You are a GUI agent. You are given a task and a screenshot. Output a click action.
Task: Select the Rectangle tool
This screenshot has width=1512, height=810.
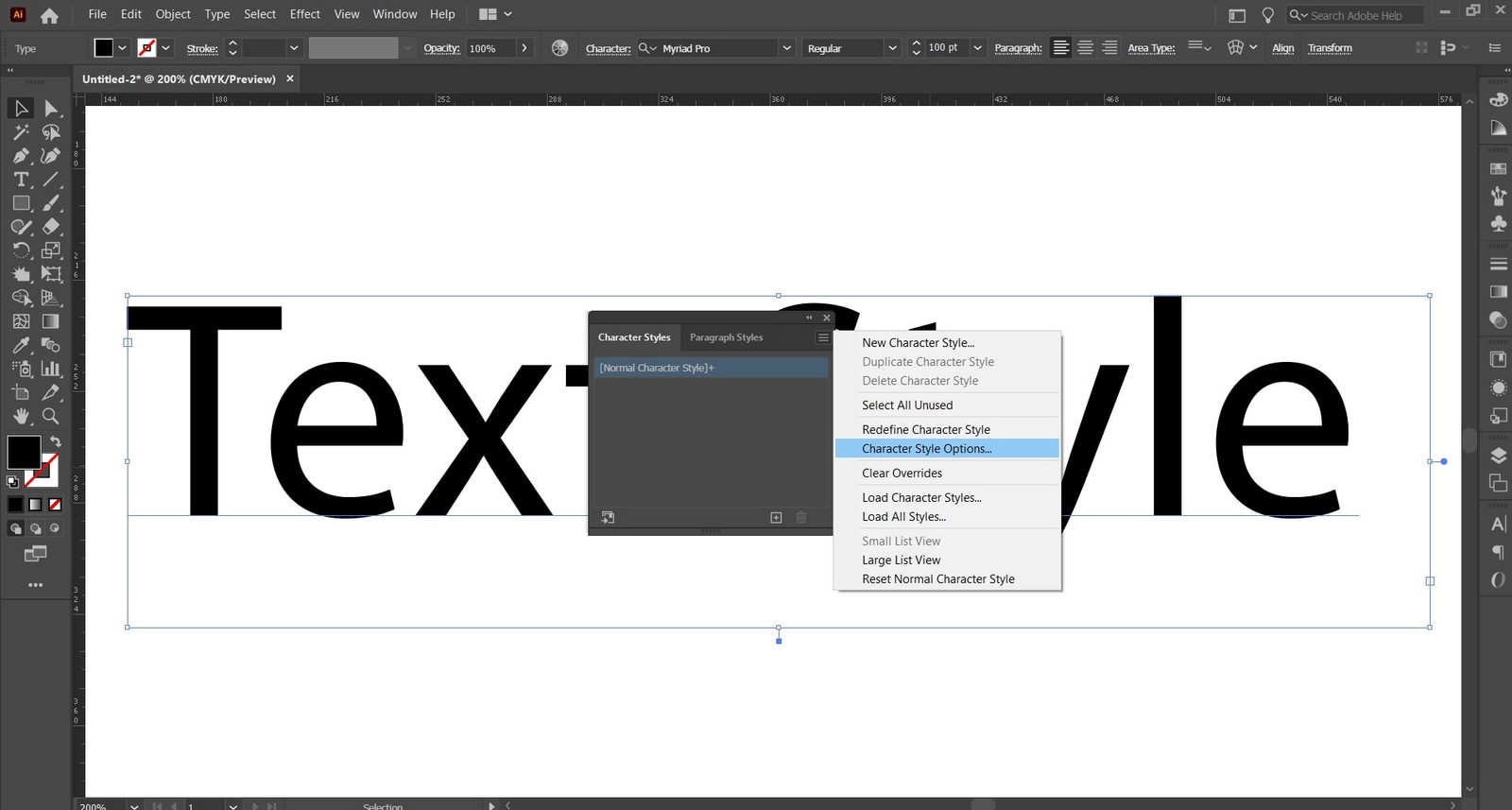coord(21,203)
